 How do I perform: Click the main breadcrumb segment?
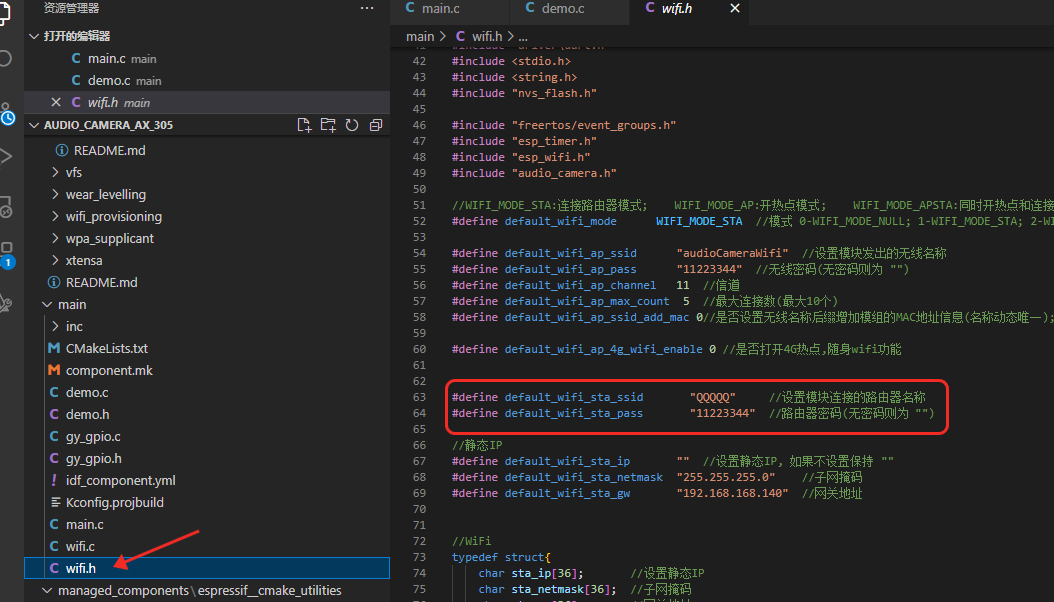[420, 36]
